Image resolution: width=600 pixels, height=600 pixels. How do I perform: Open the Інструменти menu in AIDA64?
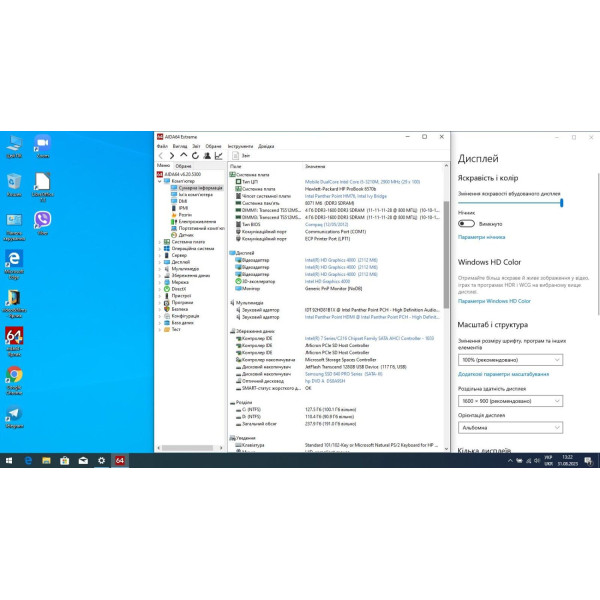[x=240, y=146]
